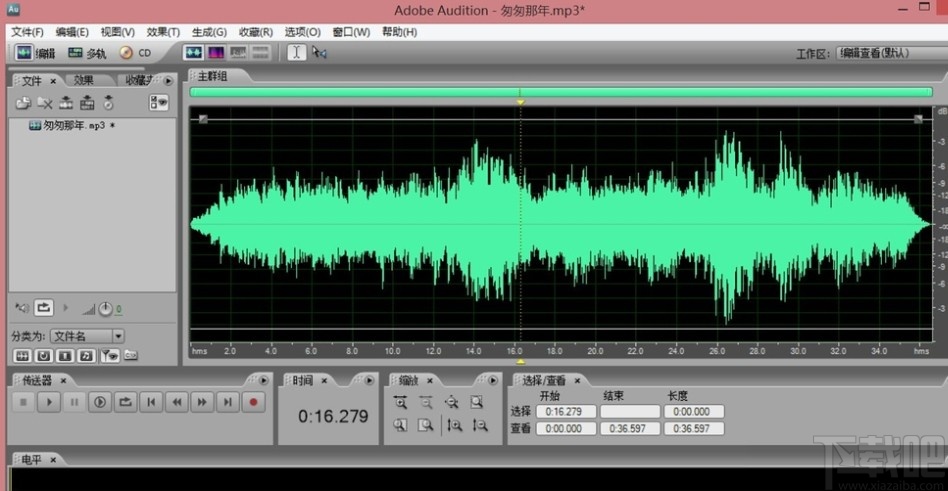Click Play to End circled-play button
The width and height of the screenshot is (948, 491).
pos(100,402)
